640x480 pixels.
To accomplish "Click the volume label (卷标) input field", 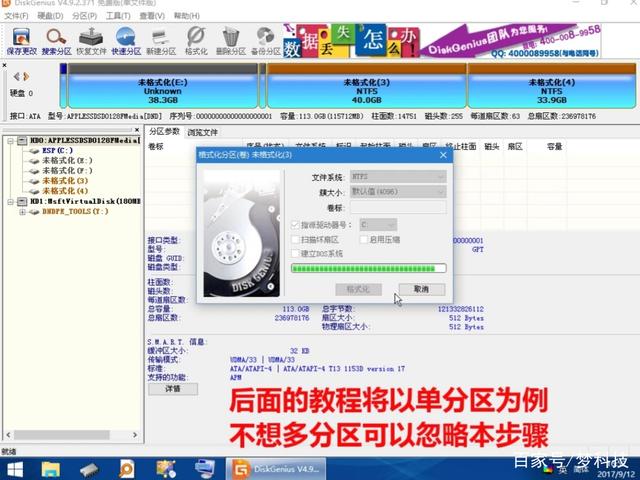I will [398, 207].
